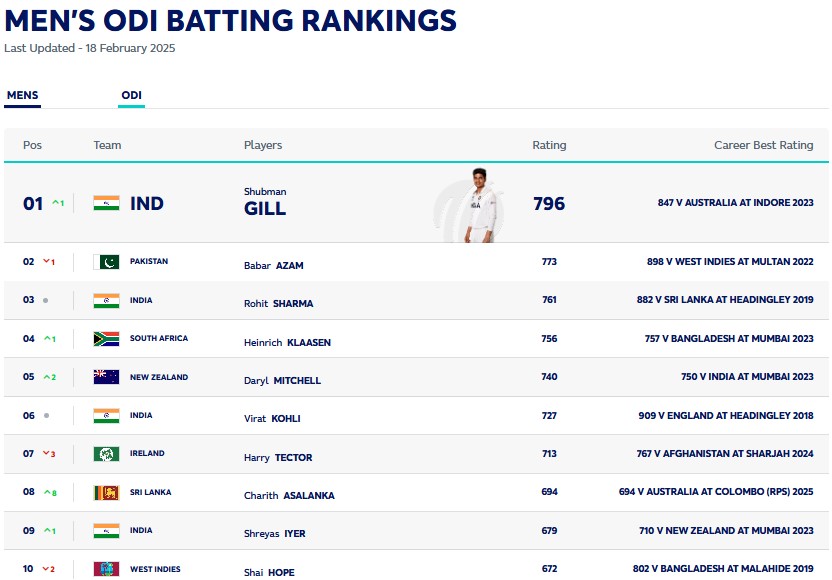Select the ODI format tab
Image resolution: width=832 pixels, height=580 pixels.
pyautogui.click(x=131, y=96)
